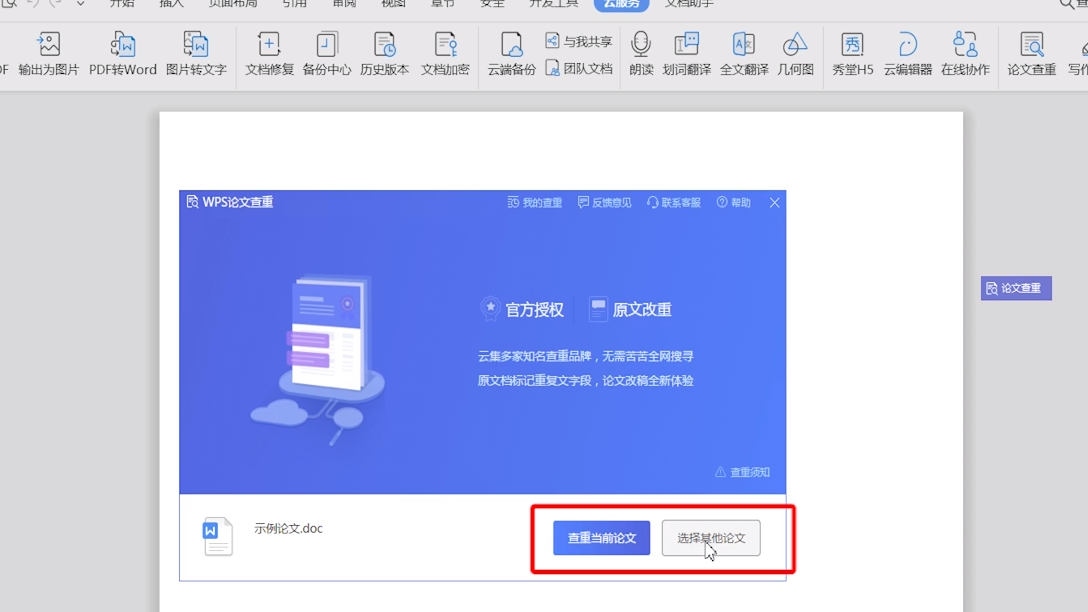Click 选择其他论文 button
This screenshot has height=612, width=1088.
711,538
